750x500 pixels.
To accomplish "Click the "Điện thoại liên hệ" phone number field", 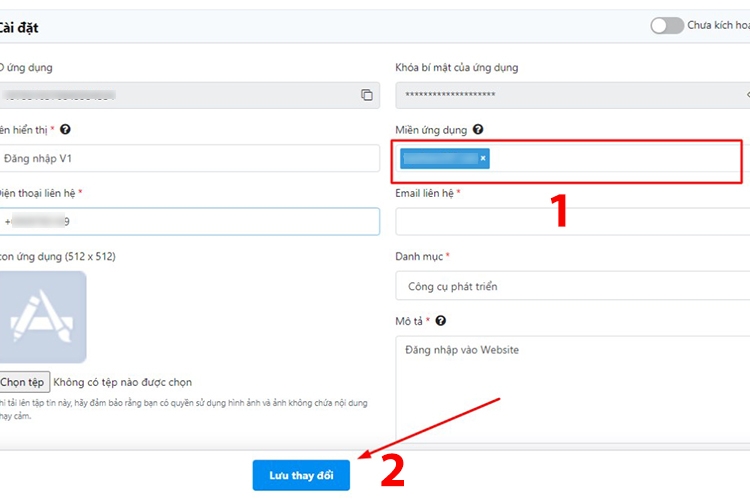I will 190,221.
